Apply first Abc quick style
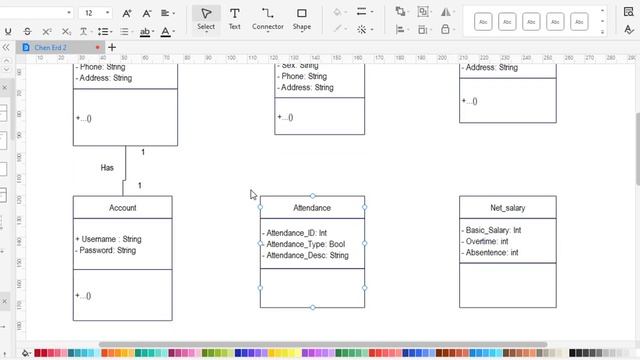This screenshot has width=640, height=360. pos(483,22)
